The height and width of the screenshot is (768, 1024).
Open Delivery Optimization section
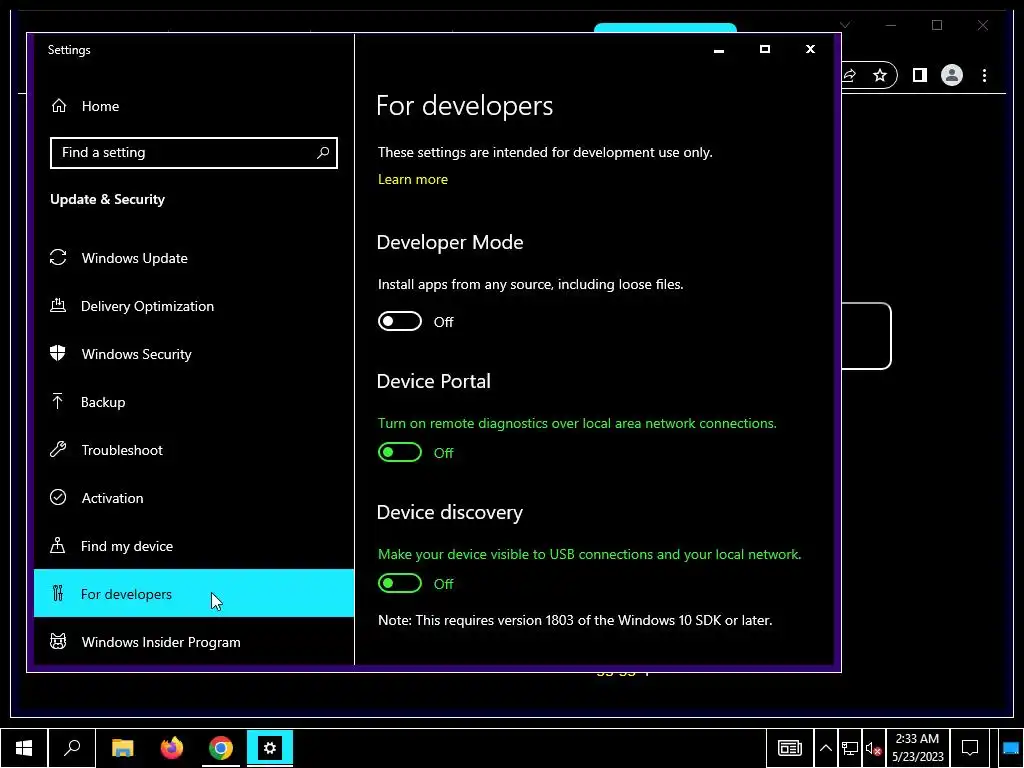coord(194,306)
